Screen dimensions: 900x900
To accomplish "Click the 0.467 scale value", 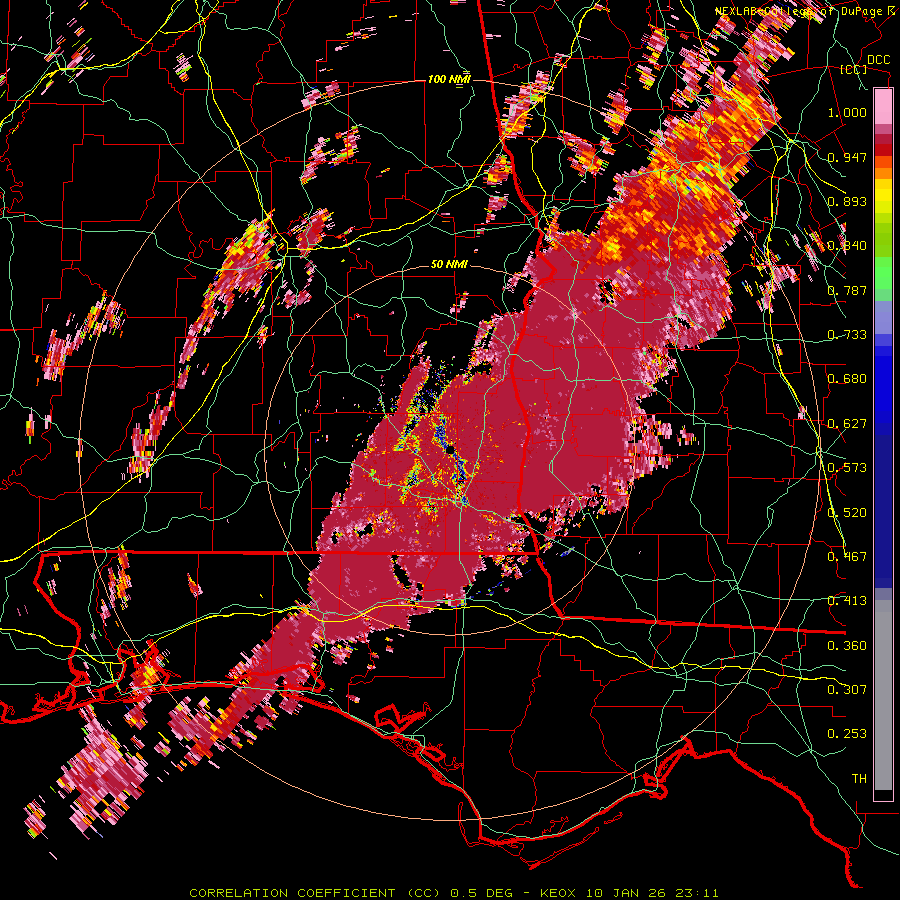I will (847, 557).
